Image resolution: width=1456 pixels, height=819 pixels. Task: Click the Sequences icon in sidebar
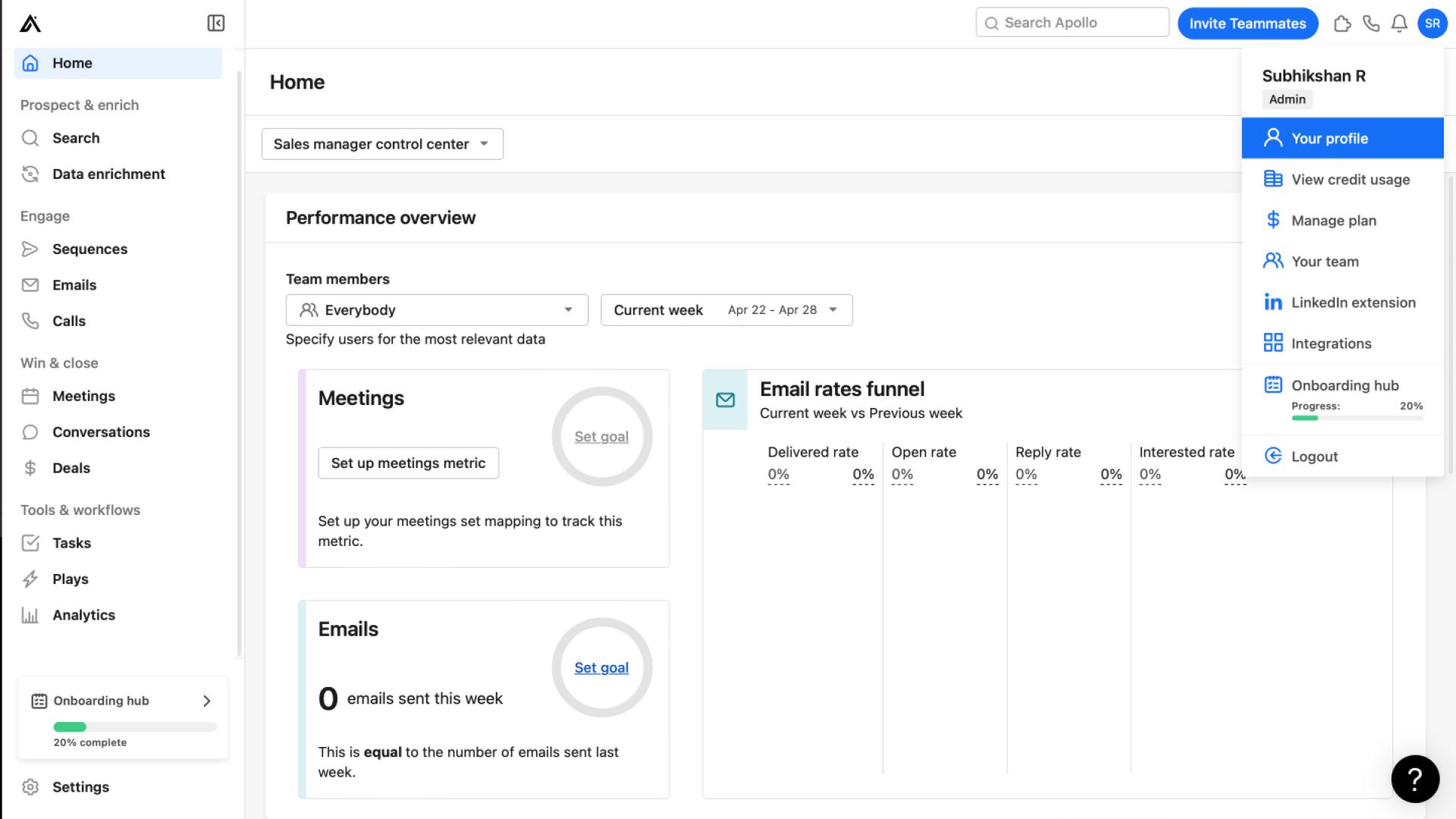31,248
